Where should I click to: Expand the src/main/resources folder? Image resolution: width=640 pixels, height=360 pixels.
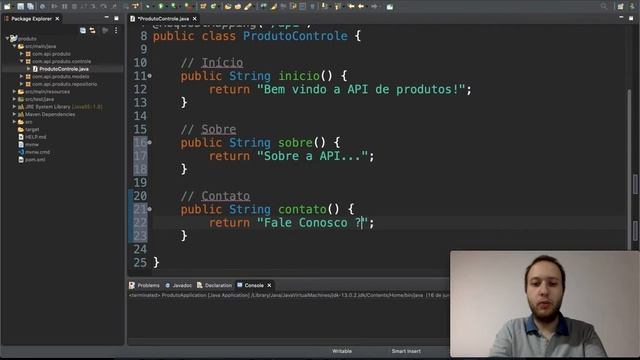tap(14, 91)
